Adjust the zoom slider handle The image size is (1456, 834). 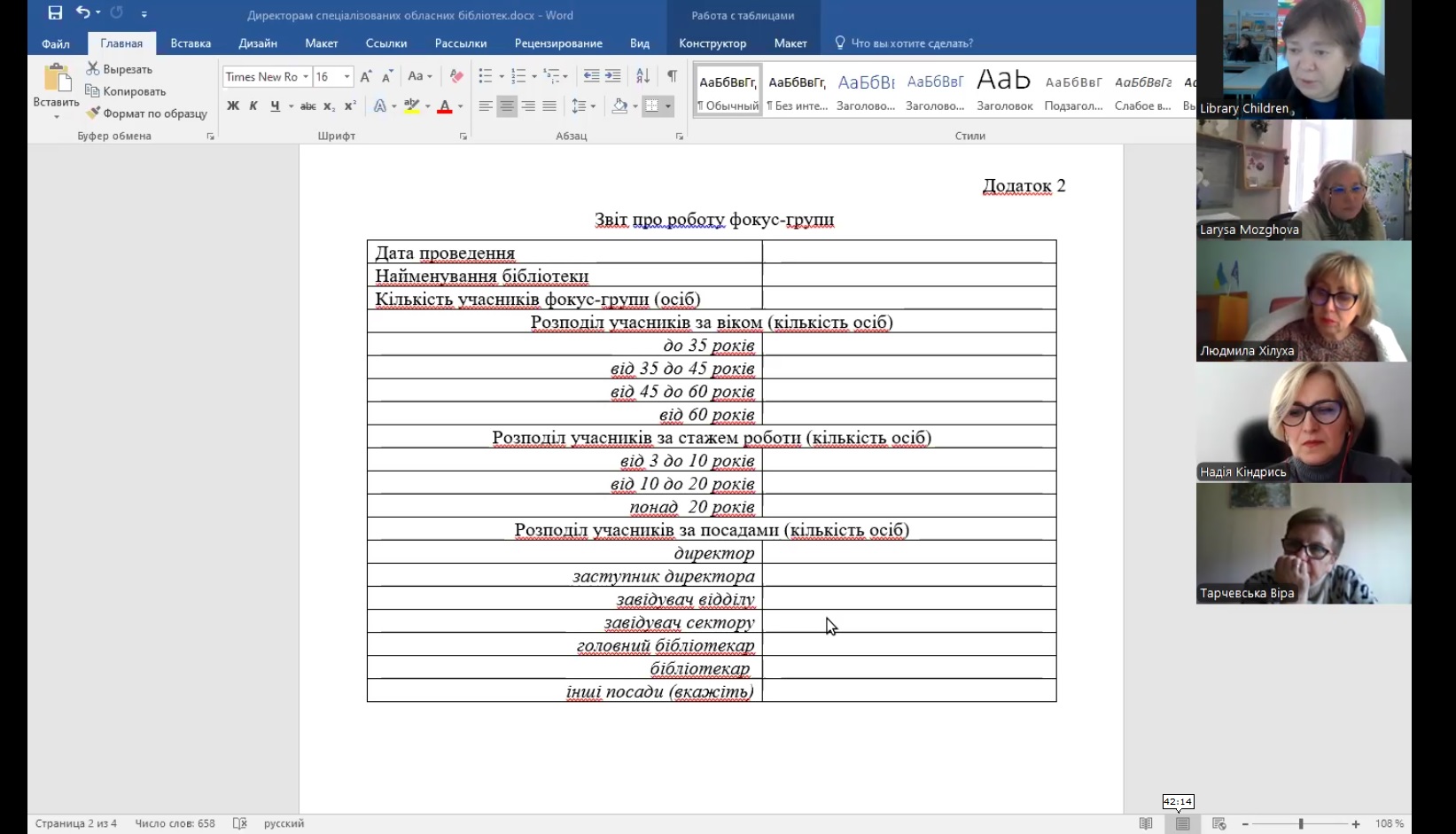tap(1301, 824)
